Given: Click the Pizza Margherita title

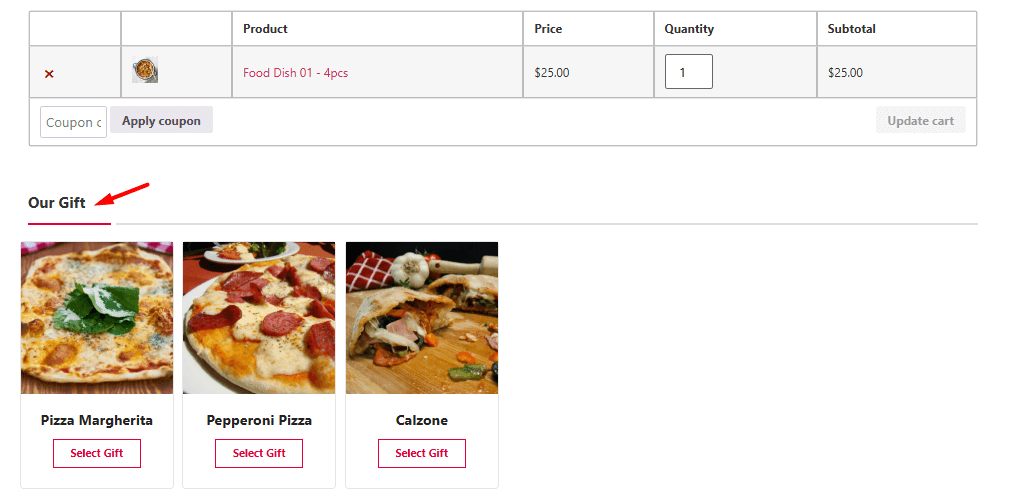Looking at the screenshot, I should tap(97, 421).
